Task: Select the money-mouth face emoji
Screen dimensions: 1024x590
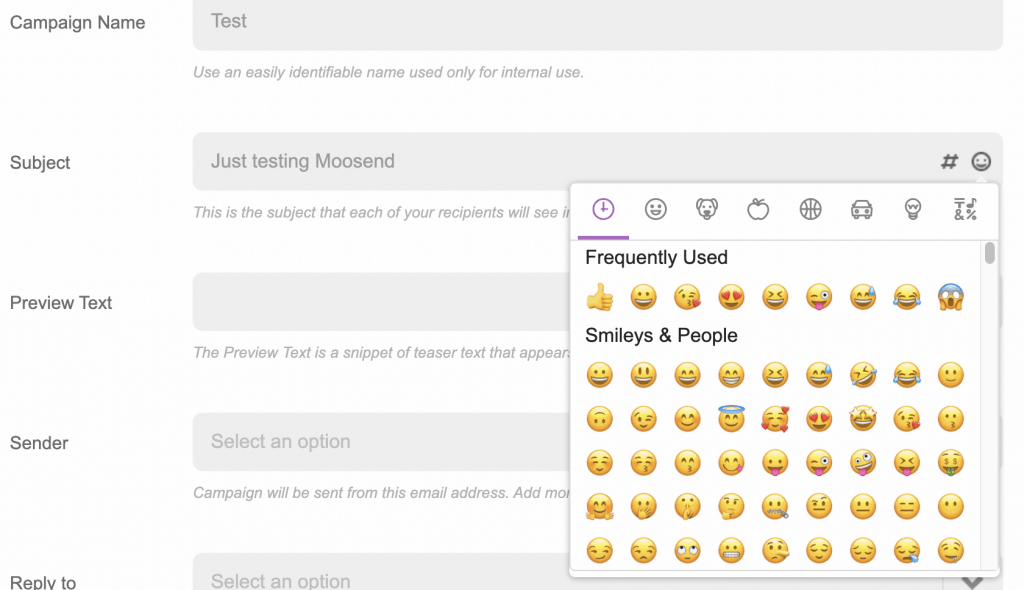Action: click(951, 463)
